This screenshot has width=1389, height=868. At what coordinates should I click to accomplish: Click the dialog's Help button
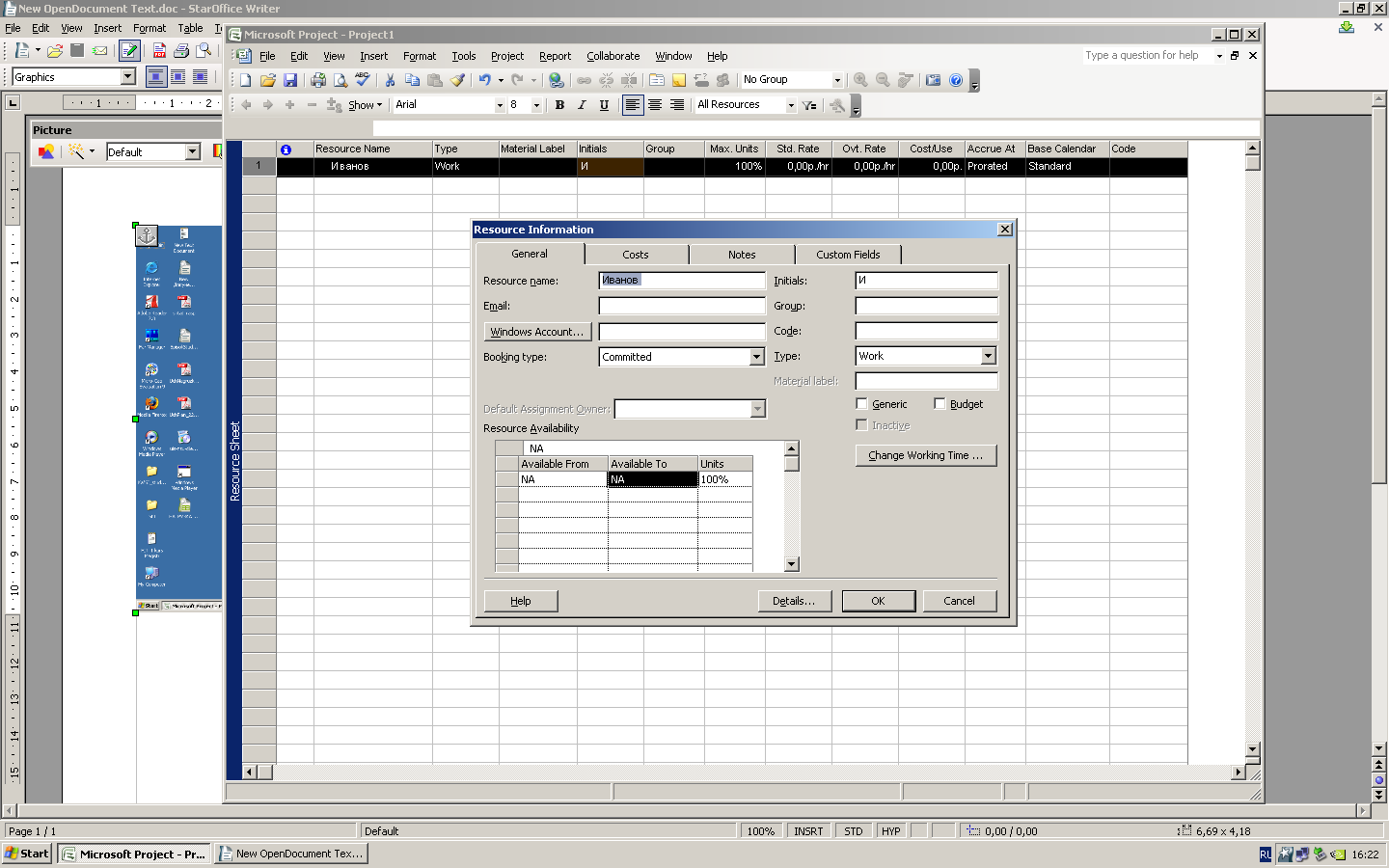pos(521,601)
